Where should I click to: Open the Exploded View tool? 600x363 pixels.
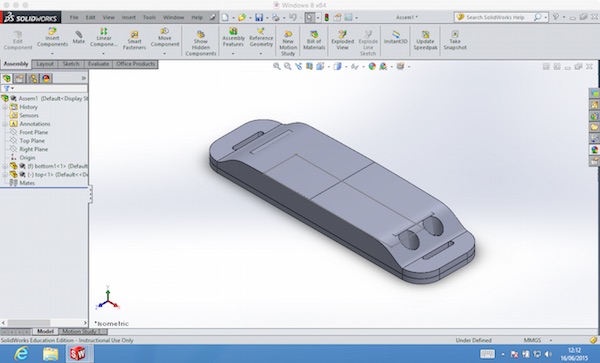(x=342, y=40)
